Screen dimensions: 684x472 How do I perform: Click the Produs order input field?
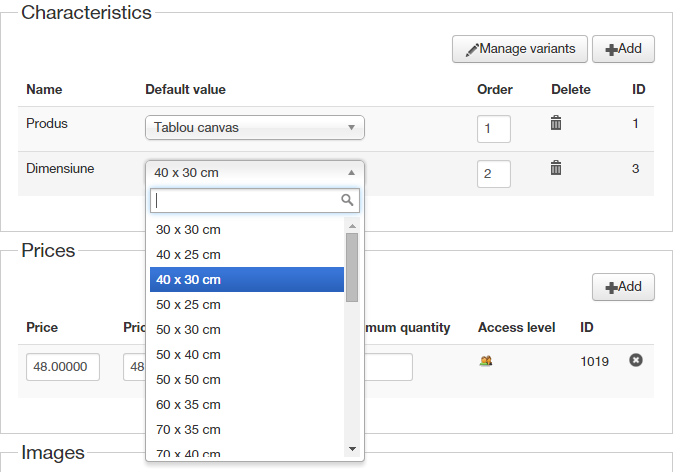click(493, 129)
